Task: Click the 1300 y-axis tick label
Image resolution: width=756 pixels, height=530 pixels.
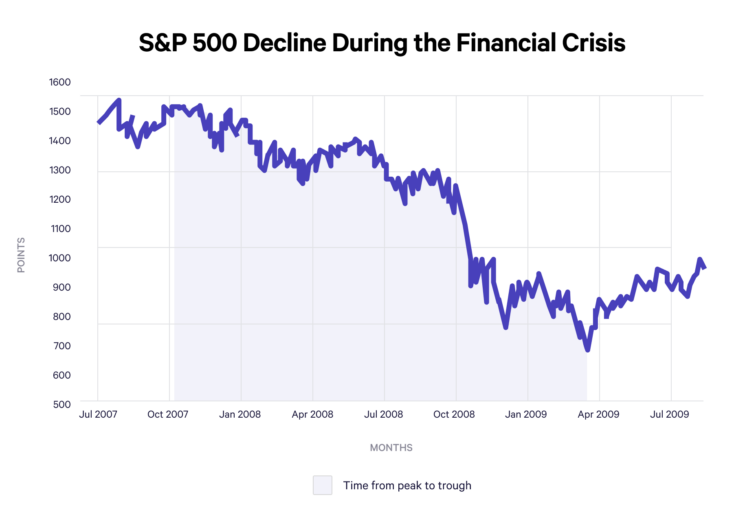Action: [60, 170]
